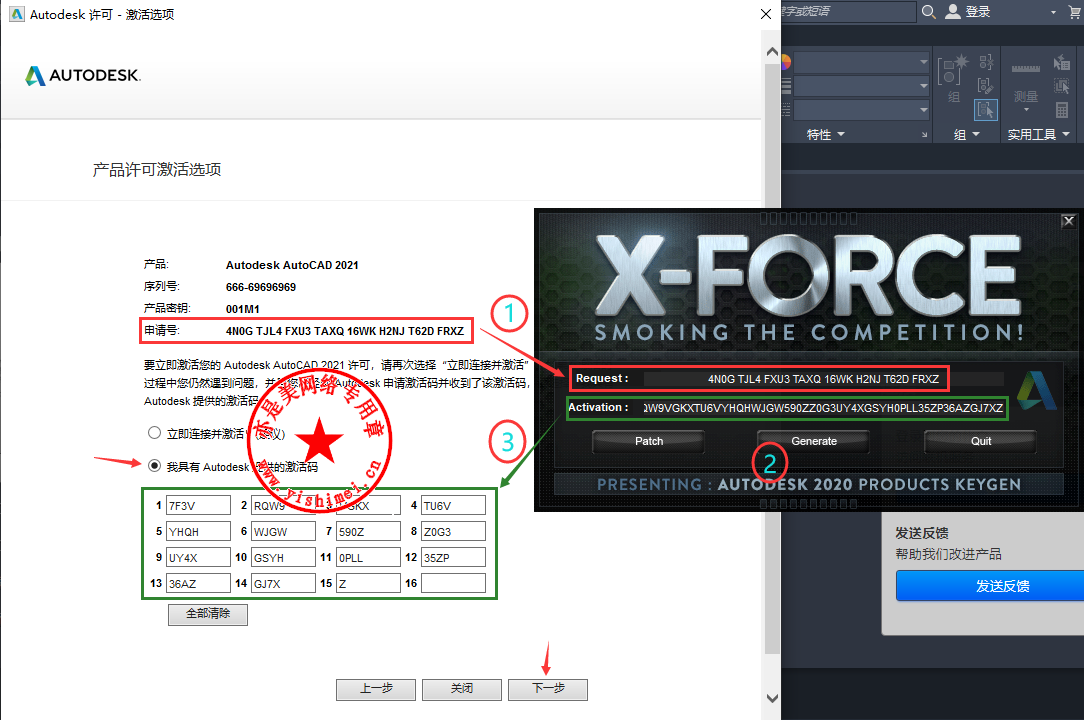Viewport: 1084px width, 720px height.
Task: Click the Measure (测量) ruler icon
Action: pos(1026,68)
